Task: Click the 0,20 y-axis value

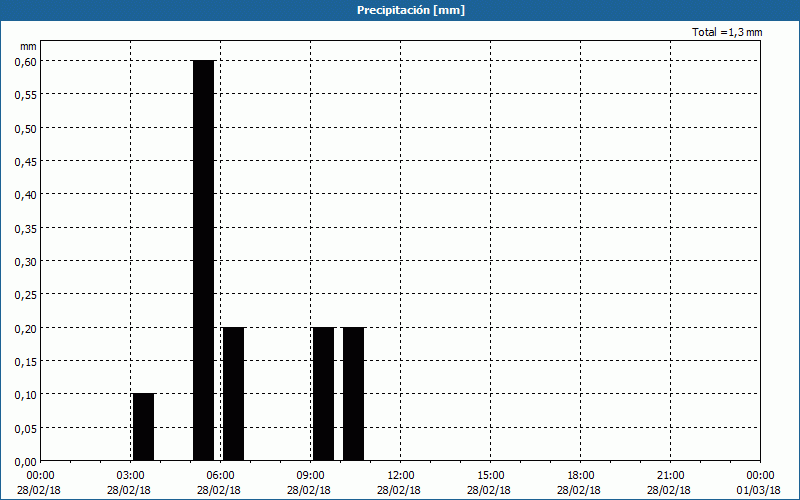Action: [x=26, y=329]
